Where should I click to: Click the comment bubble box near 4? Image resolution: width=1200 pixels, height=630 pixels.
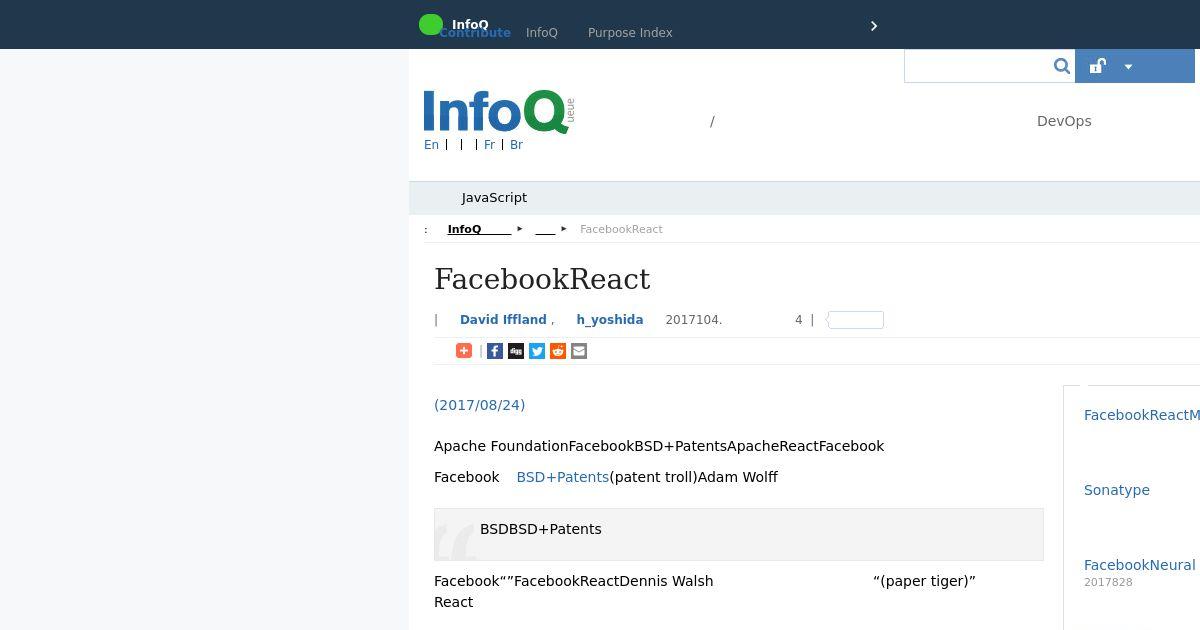(855, 320)
